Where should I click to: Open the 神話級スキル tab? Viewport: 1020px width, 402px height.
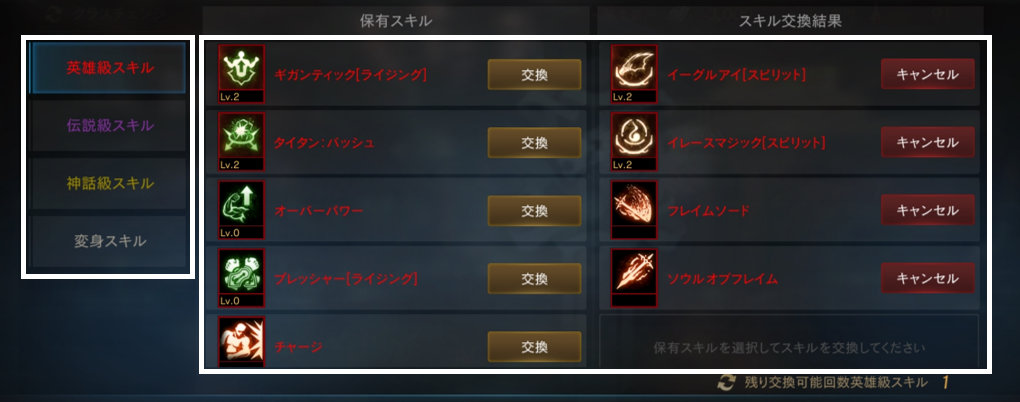(110, 183)
